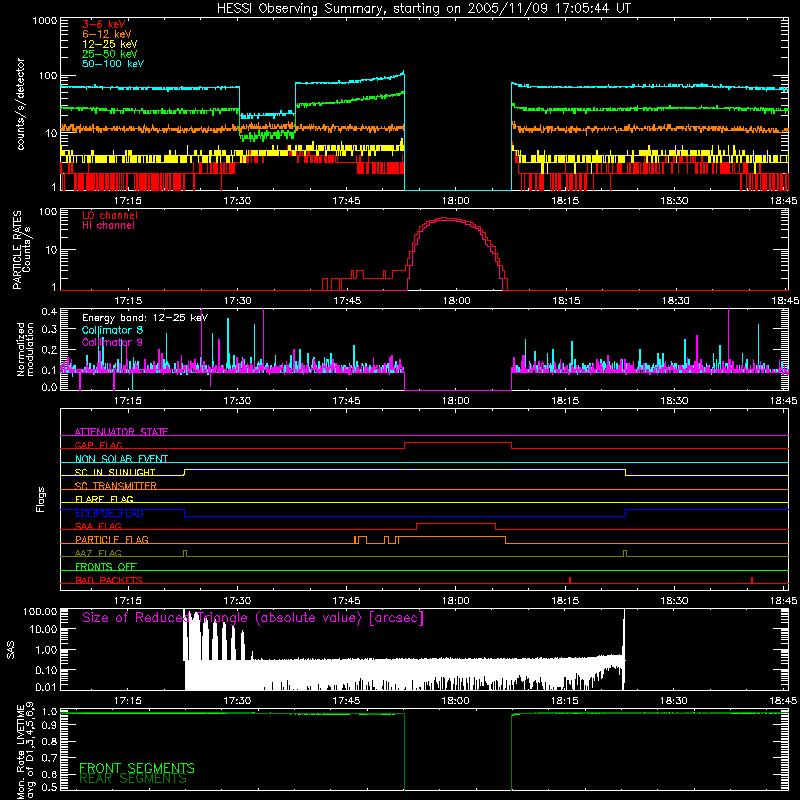The image size is (800, 800).
Task: Click the 'PARTICLE RATES Counts/s' axis label
Action: pos(22,250)
